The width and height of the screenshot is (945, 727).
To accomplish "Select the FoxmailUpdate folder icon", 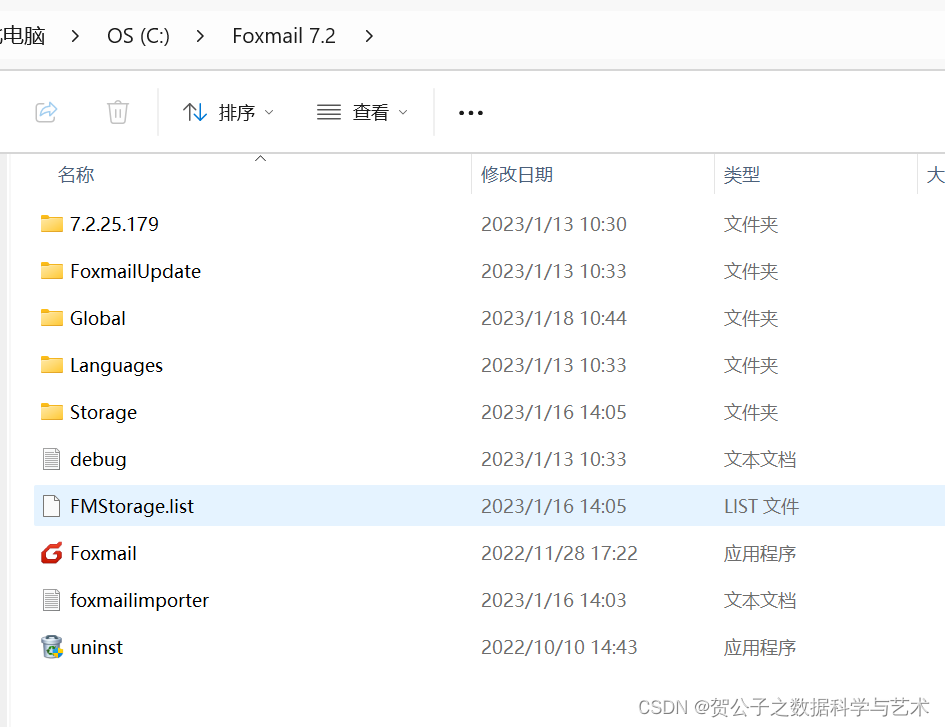I will pos(52,271).
